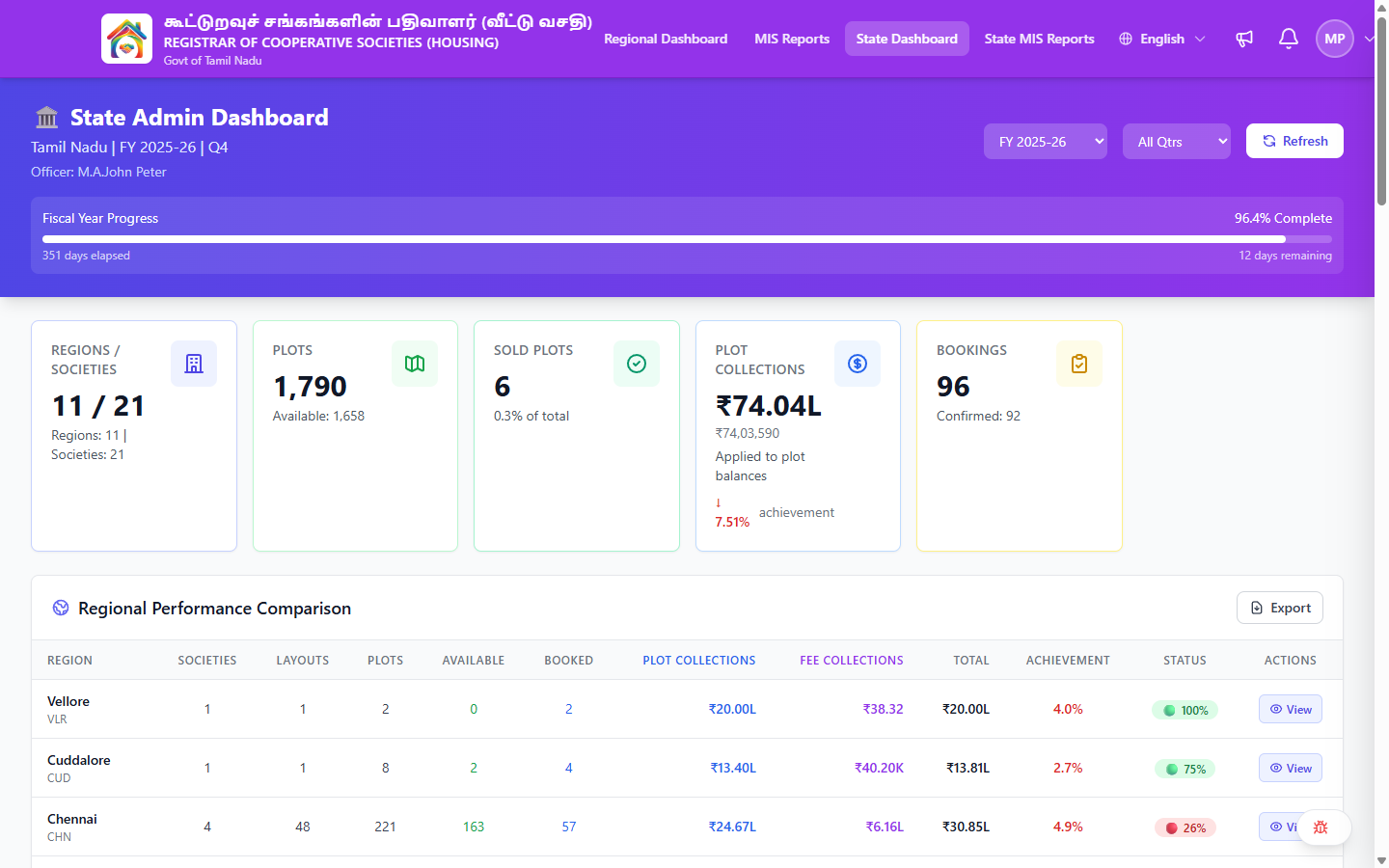This screenshot has height=868, width=1389.
Task: Click the ₹74.04L plot collections value
Action: point(769,406)
